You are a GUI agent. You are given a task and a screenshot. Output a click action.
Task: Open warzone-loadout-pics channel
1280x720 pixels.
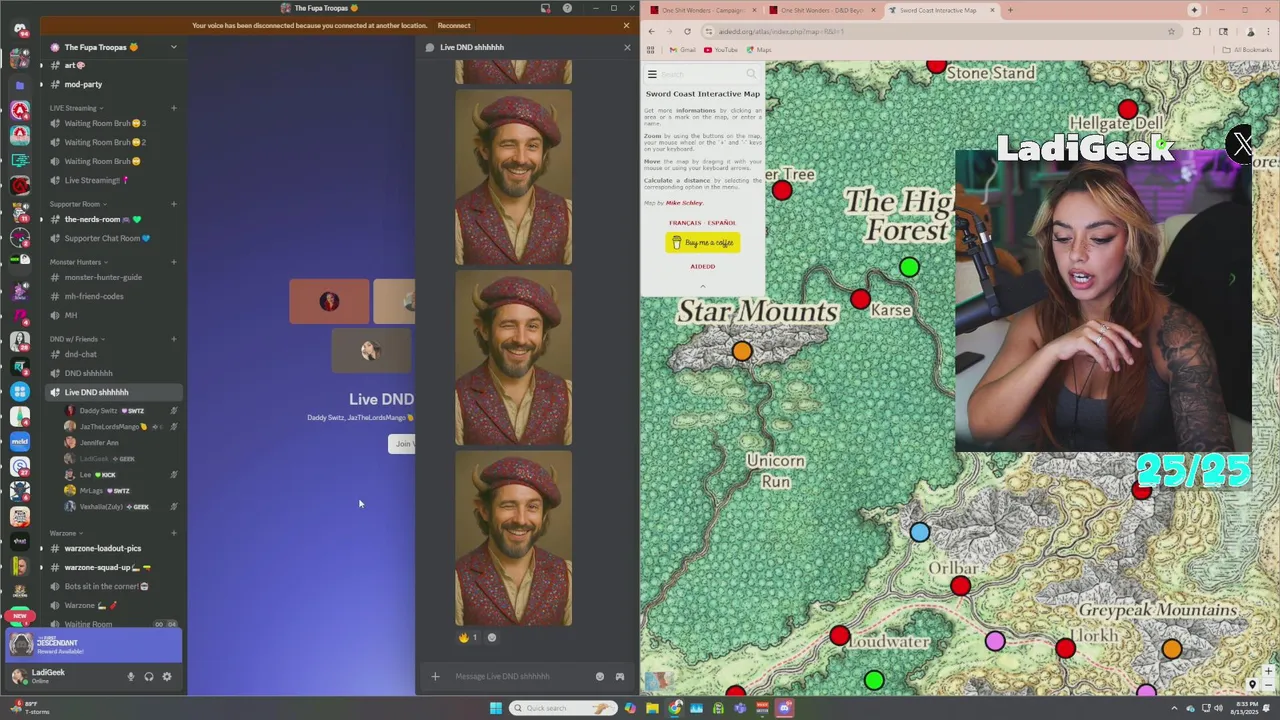(113, 548)
